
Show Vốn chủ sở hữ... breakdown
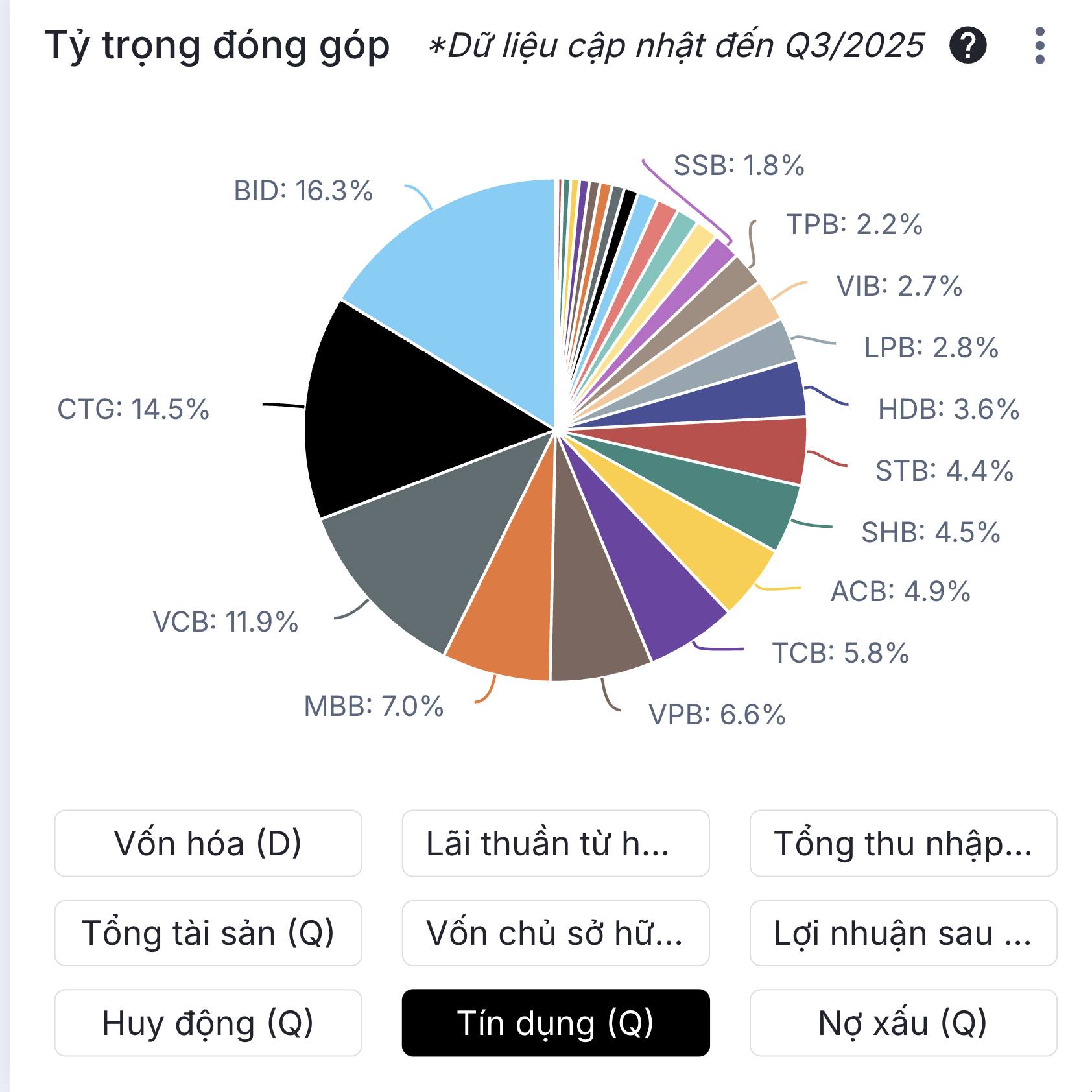556,932
